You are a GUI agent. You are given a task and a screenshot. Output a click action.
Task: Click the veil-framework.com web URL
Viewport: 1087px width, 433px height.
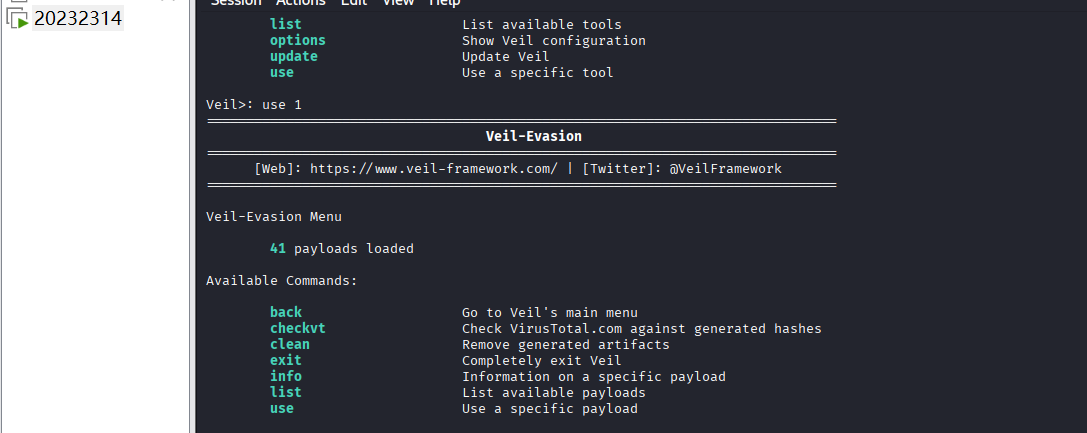click(x=433, y=169)
